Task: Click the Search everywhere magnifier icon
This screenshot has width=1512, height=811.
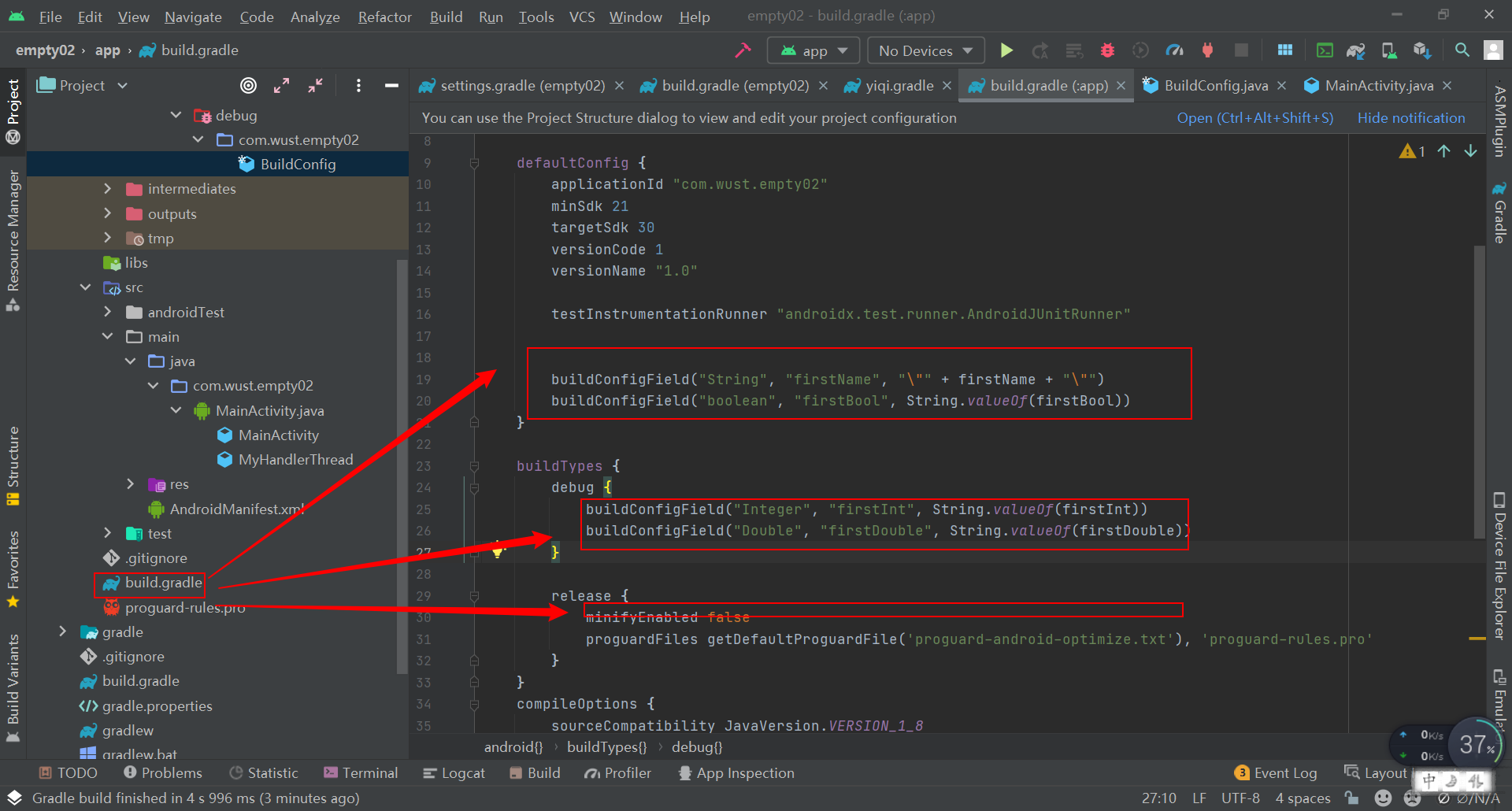Action: coord(1462,50)
